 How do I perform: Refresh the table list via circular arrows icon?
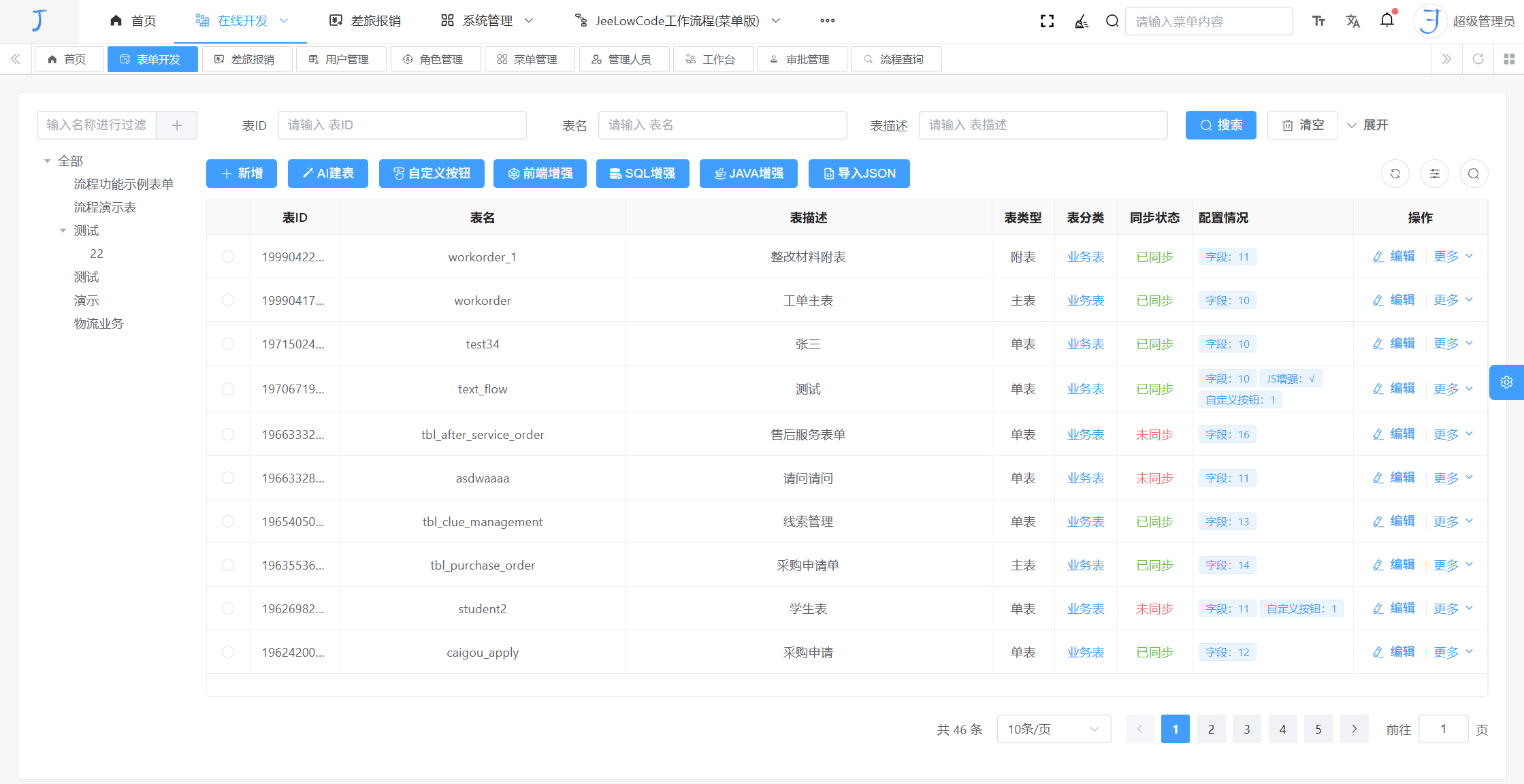tap(1395, 174)
